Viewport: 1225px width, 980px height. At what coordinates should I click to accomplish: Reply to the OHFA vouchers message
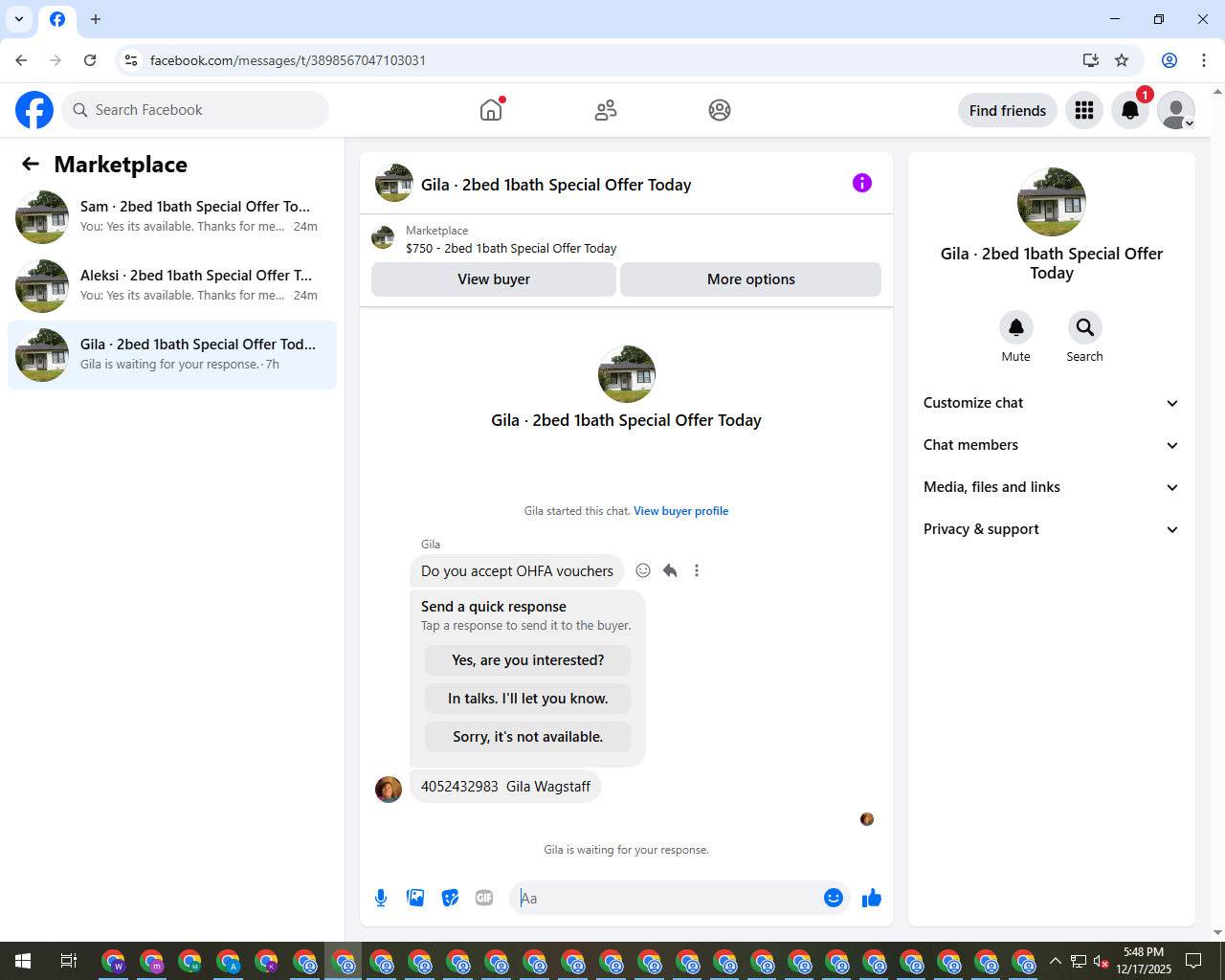click(670, 570)
